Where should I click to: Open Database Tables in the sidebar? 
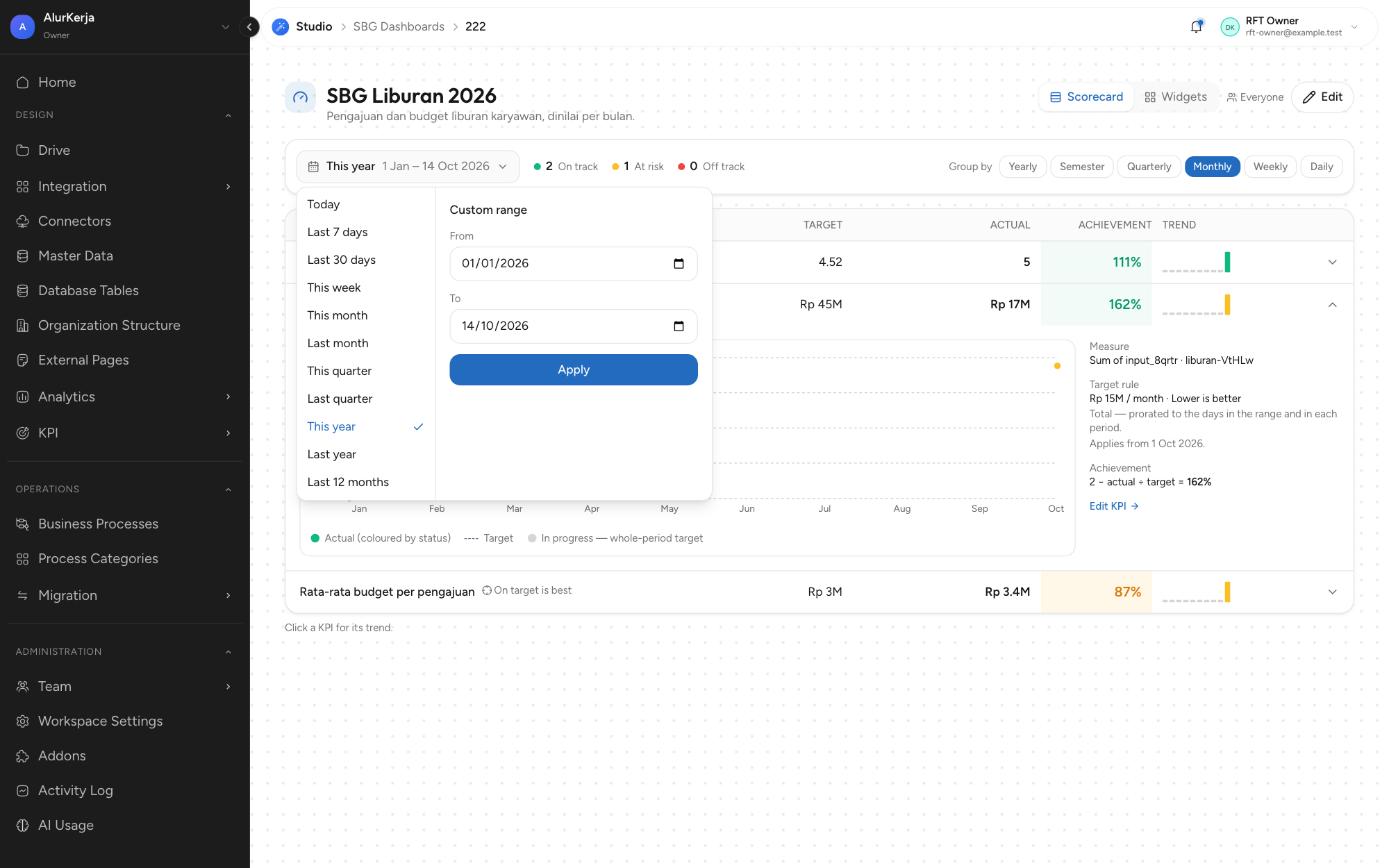pyautogui.click(x=125, y=290)
